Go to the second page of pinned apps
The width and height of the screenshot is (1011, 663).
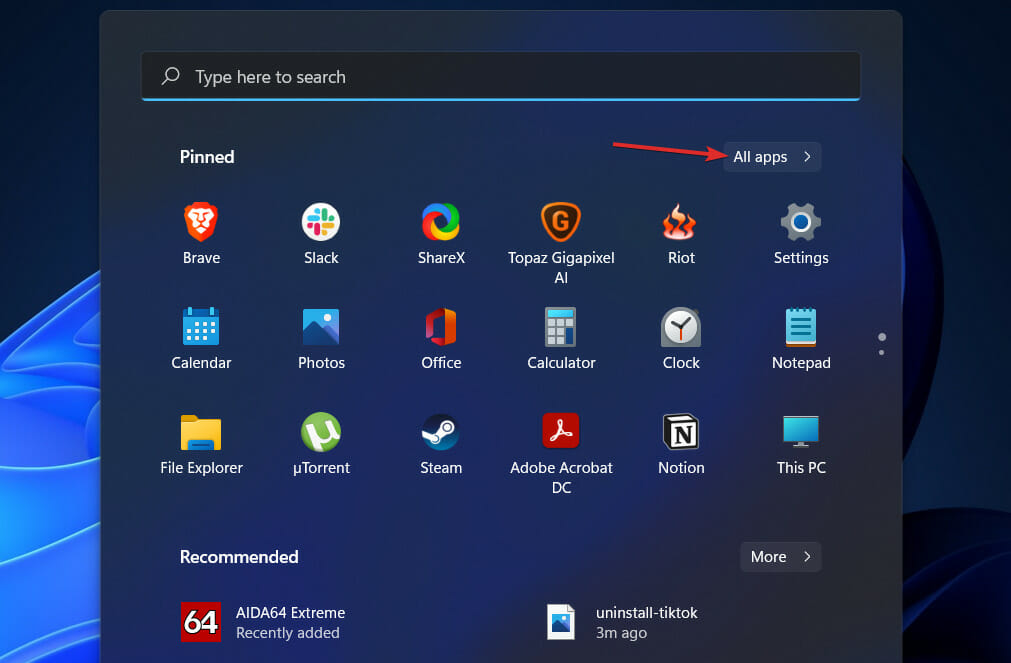[881, 353]
